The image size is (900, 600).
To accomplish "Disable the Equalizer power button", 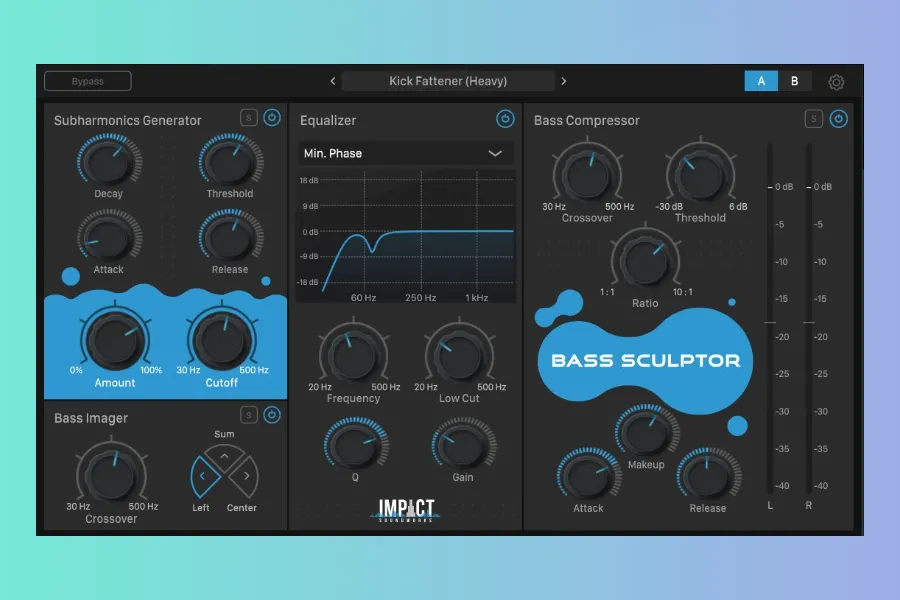I will [x=505, y=120].
